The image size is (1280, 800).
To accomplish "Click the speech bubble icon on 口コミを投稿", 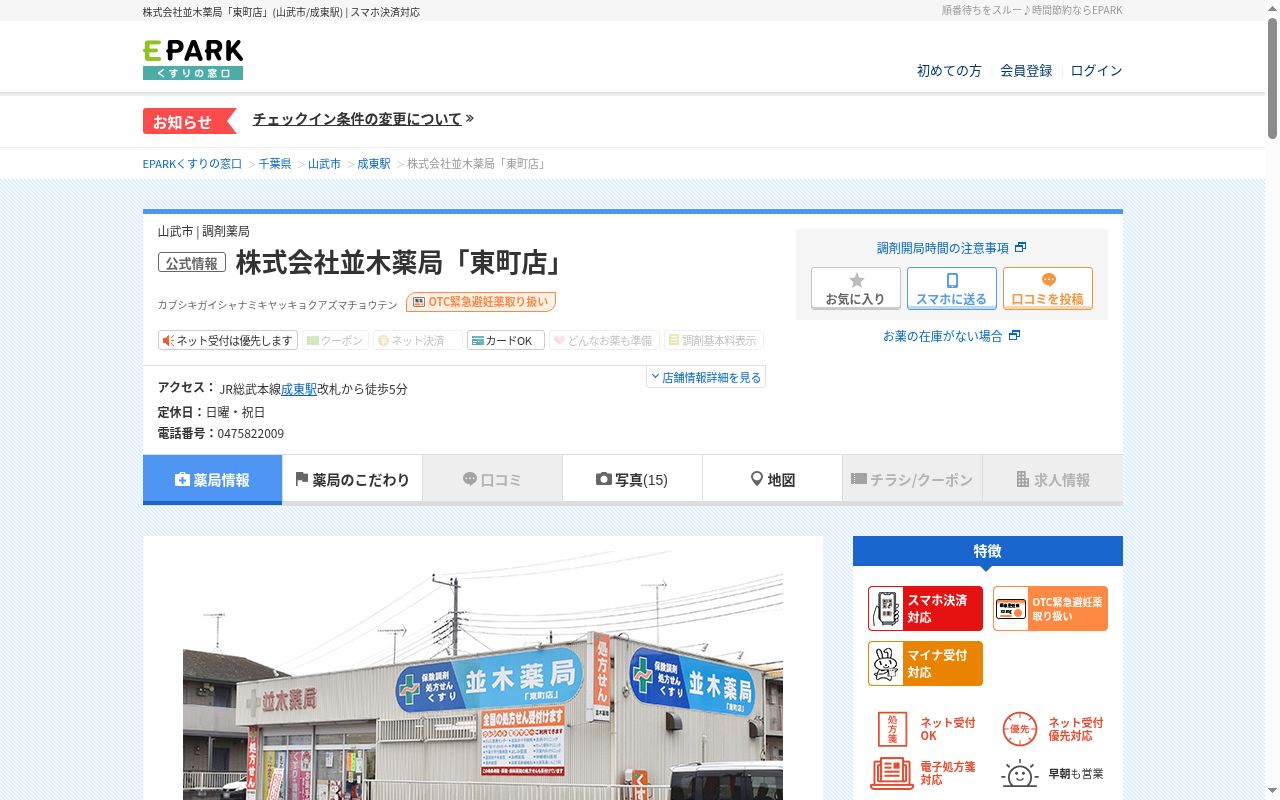I will (1048, 280).
